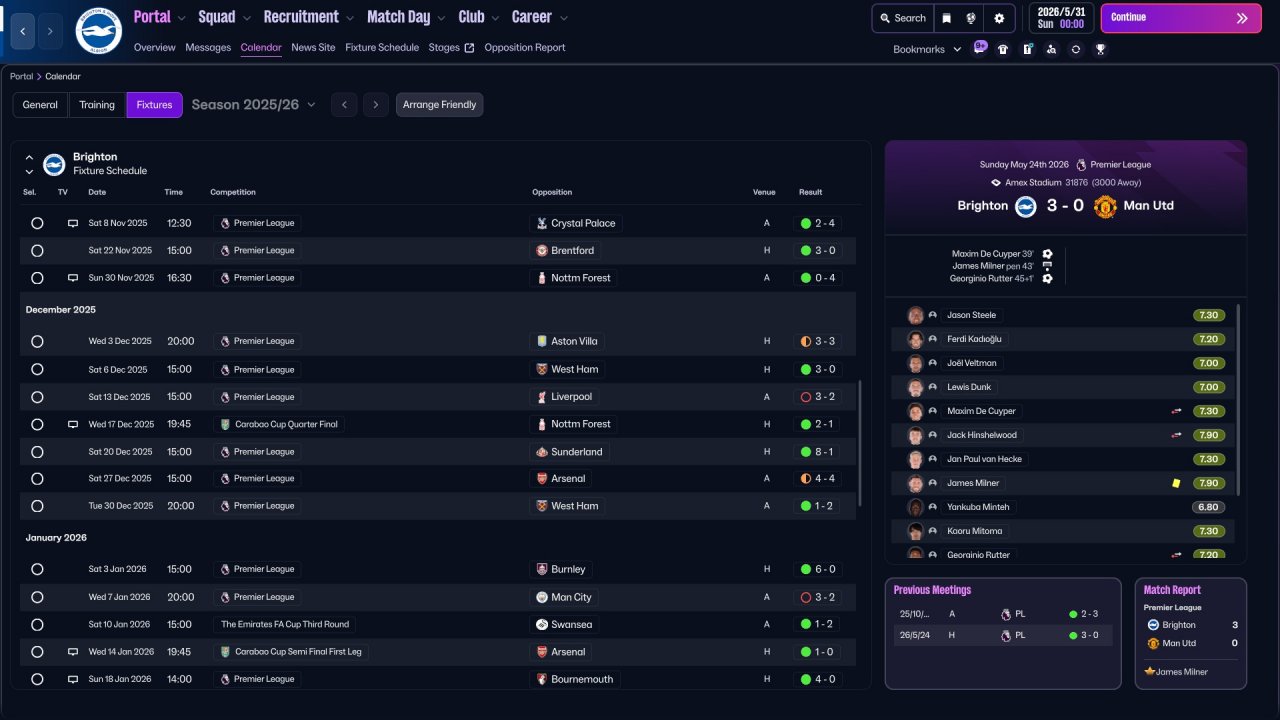Click the Portal breadcrumb link
The image size is (1280, 720).
point(21,77)
